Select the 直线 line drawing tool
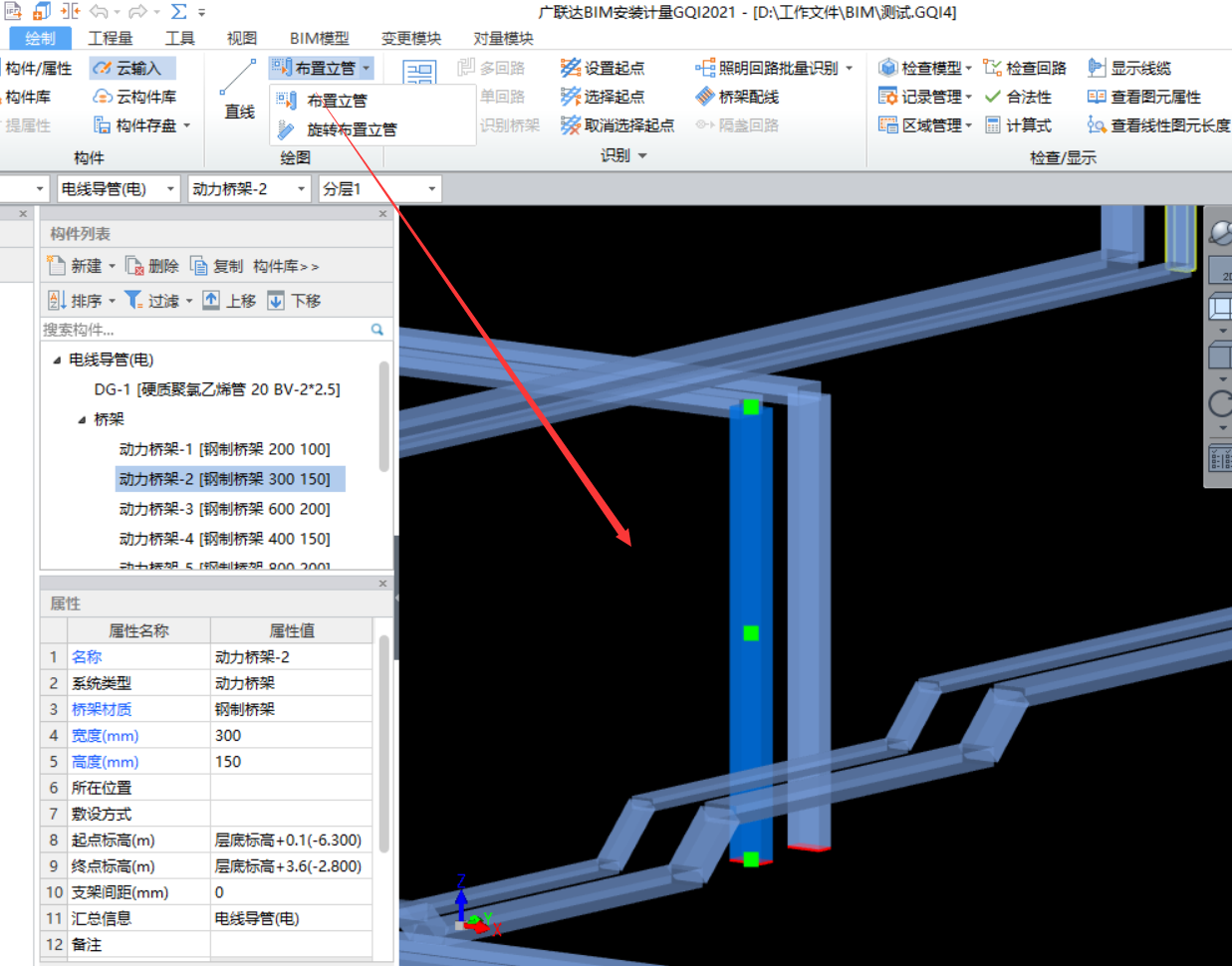 pos(238,91)
